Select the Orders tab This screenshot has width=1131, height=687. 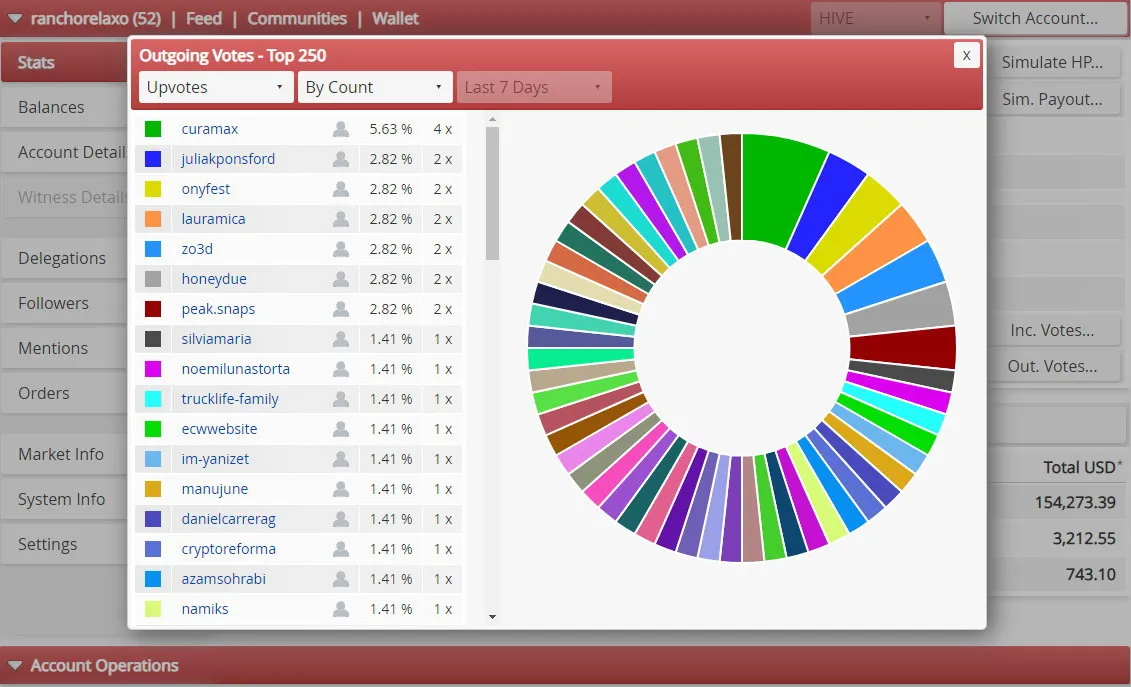tap(65, 393)
